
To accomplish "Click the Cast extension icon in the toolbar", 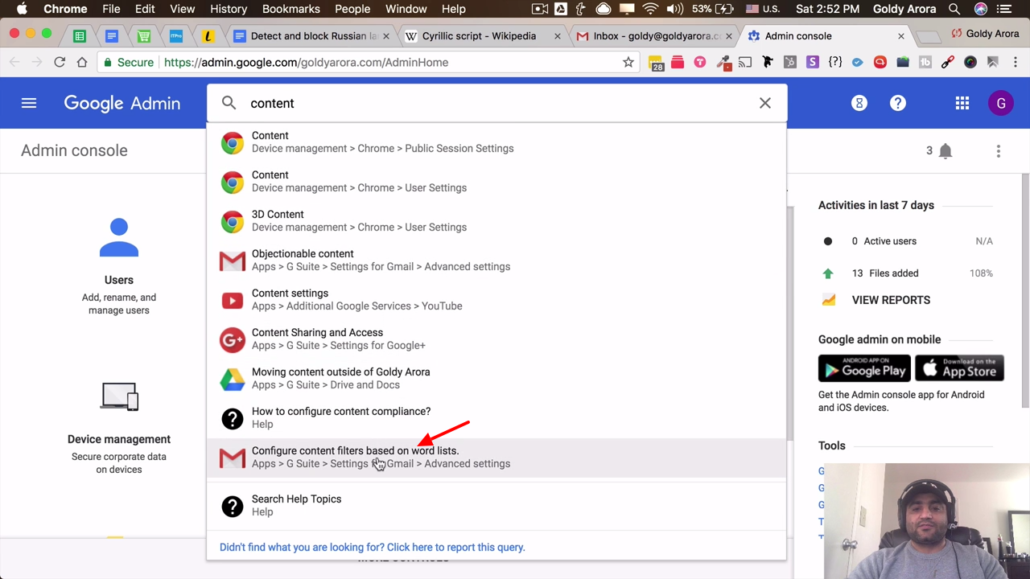I will coord(745,62).
